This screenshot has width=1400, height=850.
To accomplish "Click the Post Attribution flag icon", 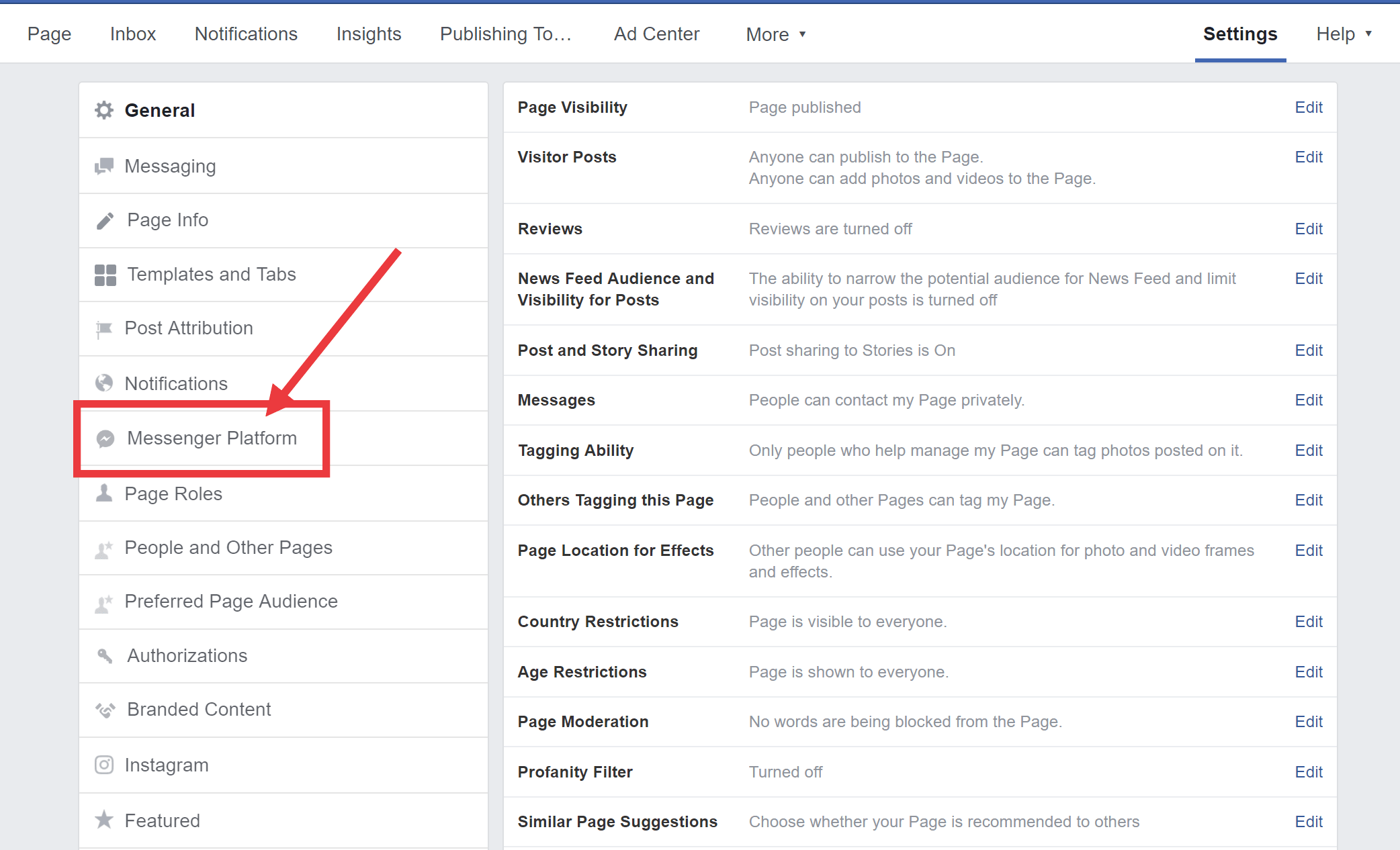I will [x=104, y=328].
